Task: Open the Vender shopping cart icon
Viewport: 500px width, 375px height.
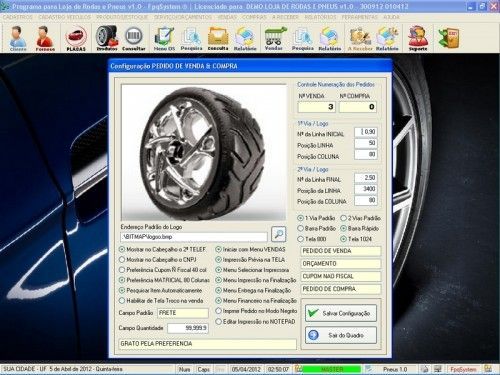Action: [x=275, y=38]
